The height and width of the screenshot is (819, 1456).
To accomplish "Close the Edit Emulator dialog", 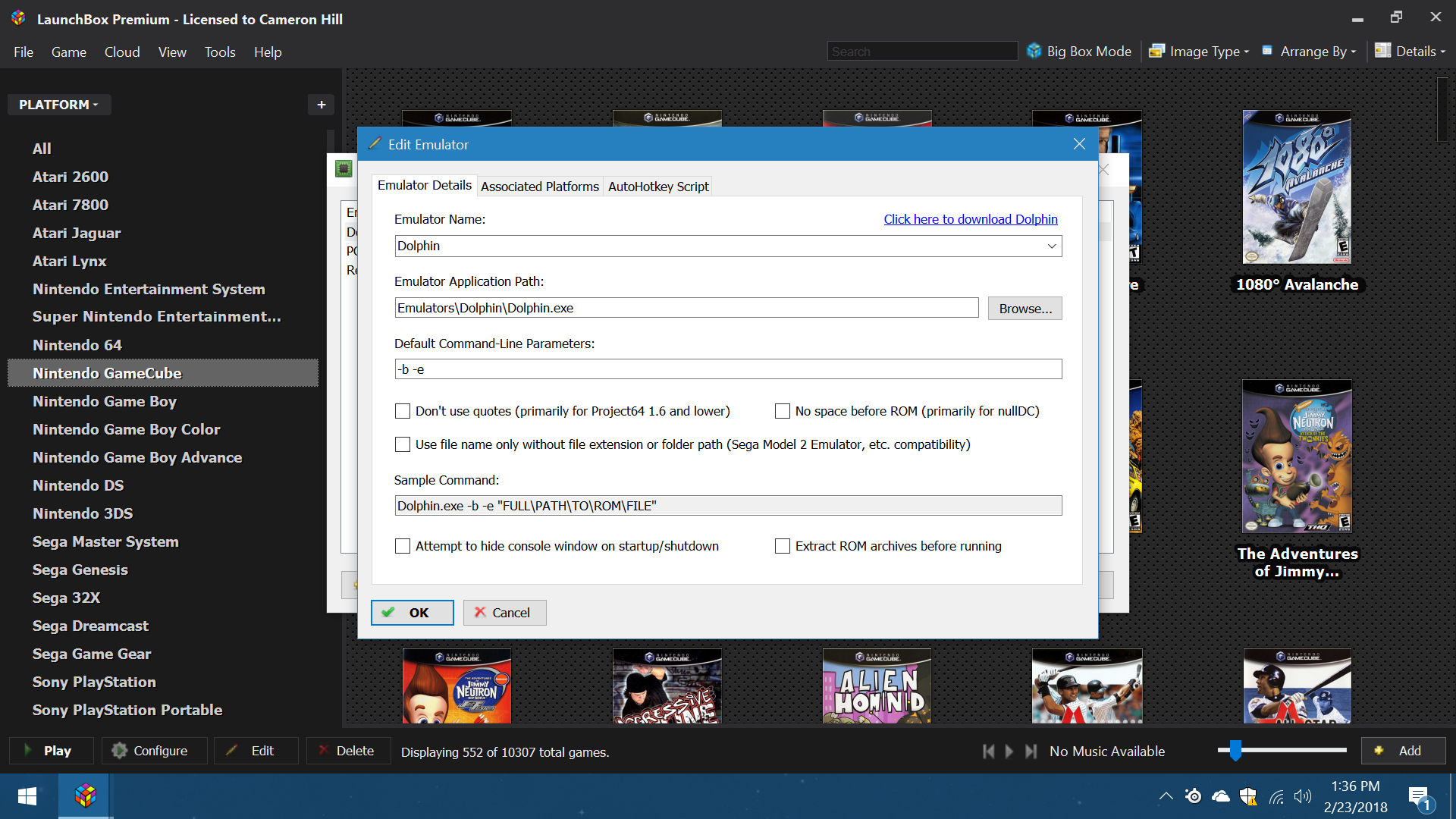I will tap(1079, 144).
